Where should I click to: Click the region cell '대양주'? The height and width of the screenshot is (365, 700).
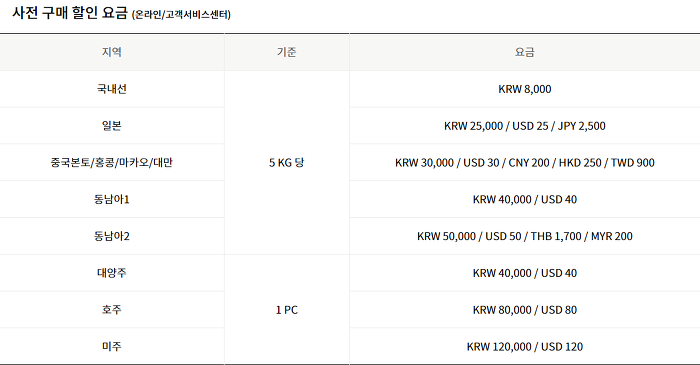(x=112, y=273)
